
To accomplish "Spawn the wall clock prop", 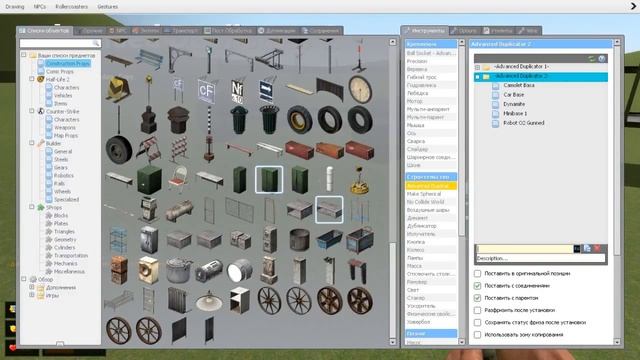I will tap(360, 89).
